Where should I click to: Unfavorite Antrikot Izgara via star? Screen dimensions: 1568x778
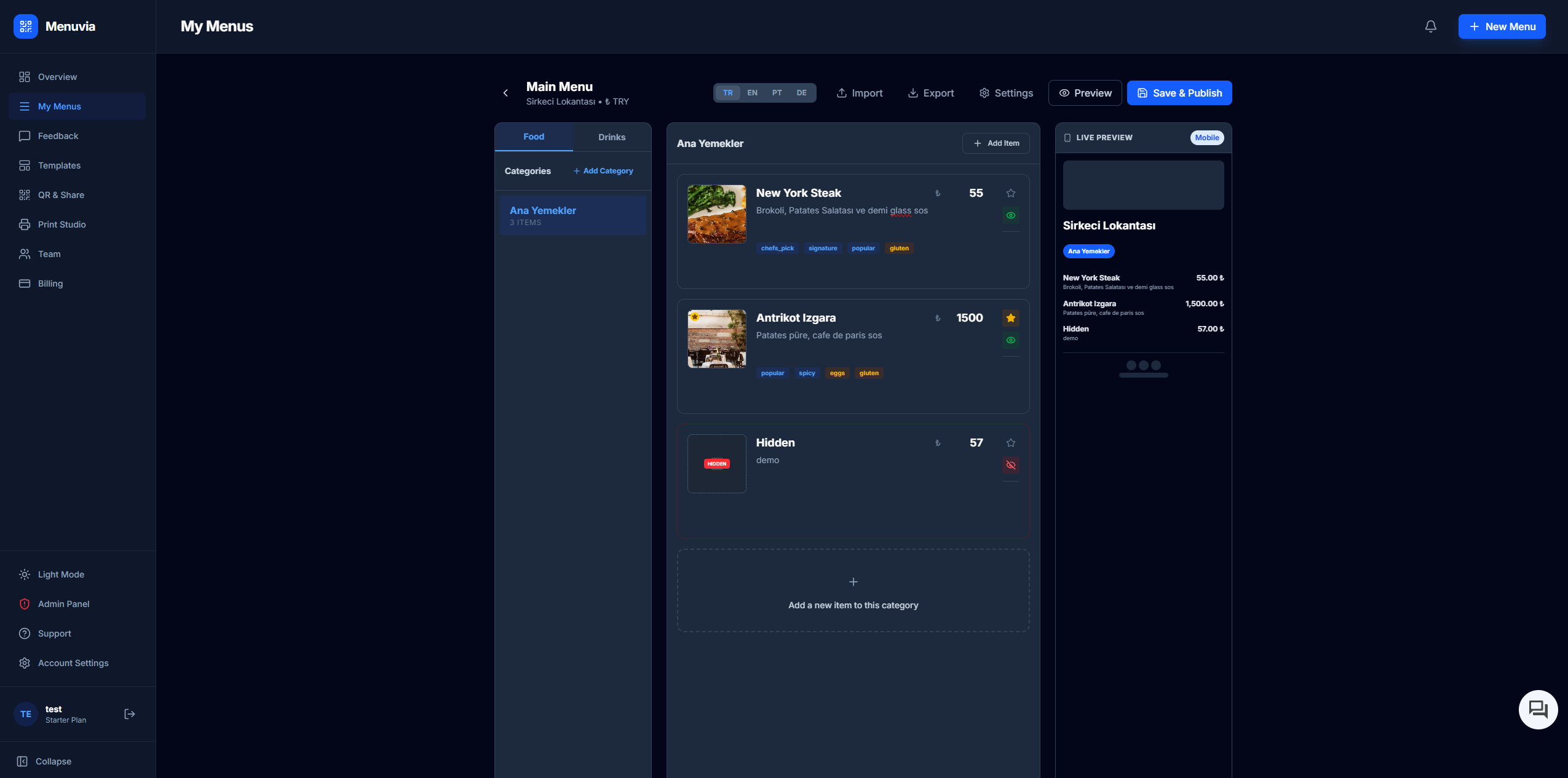click(x=1010, y=318)
